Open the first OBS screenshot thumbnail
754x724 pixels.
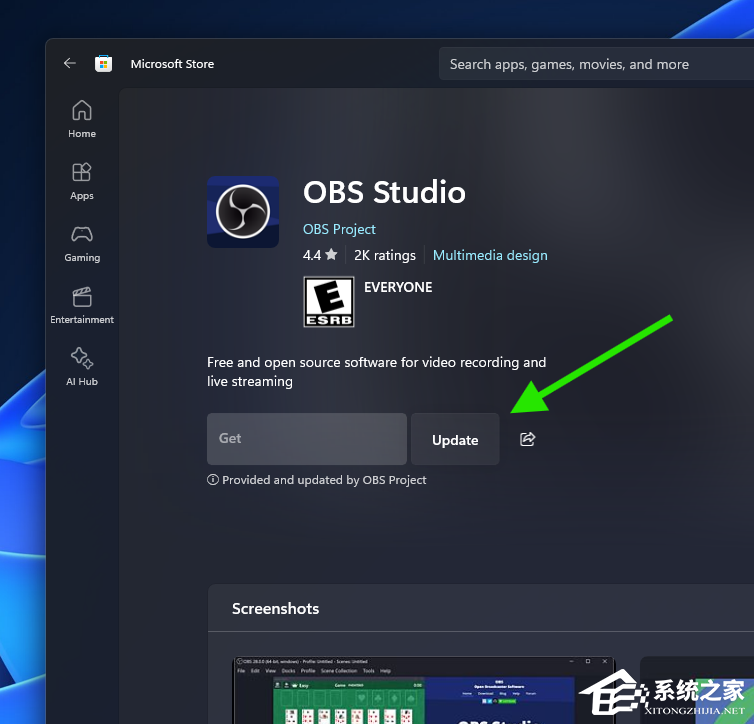click(x=424, y=690)
